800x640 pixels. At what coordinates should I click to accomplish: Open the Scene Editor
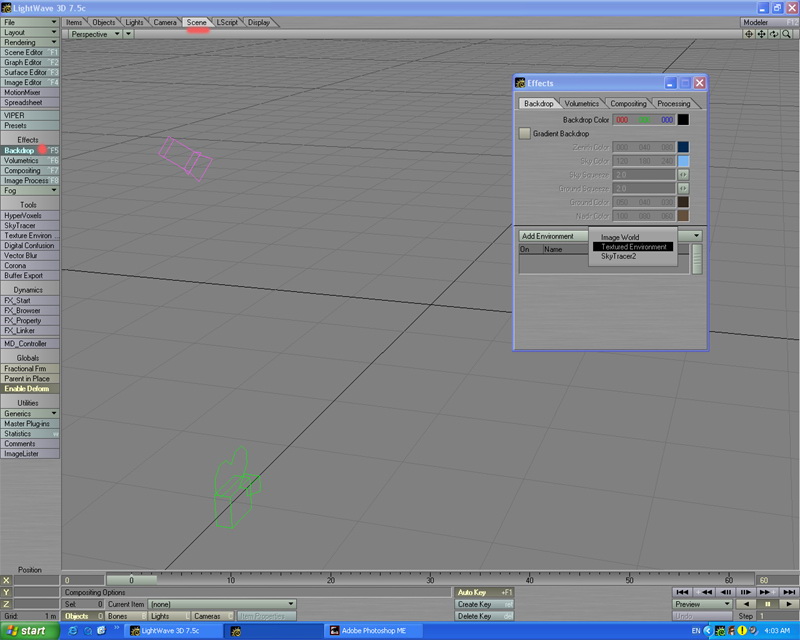click(30, 52)
